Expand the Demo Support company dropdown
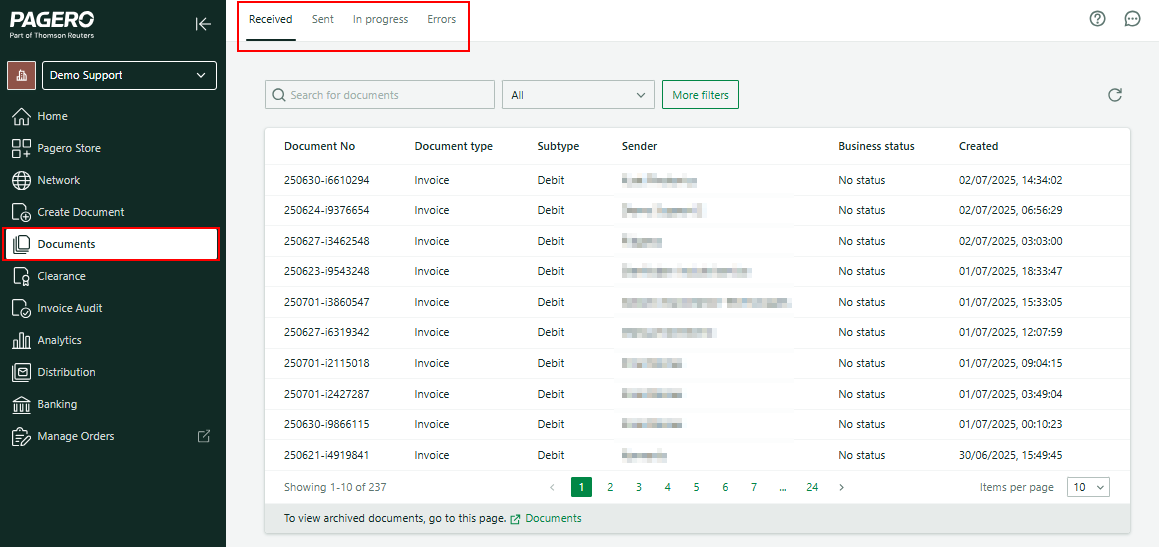1159x547 pixels. pyautogui.click(x=129, y=75)
